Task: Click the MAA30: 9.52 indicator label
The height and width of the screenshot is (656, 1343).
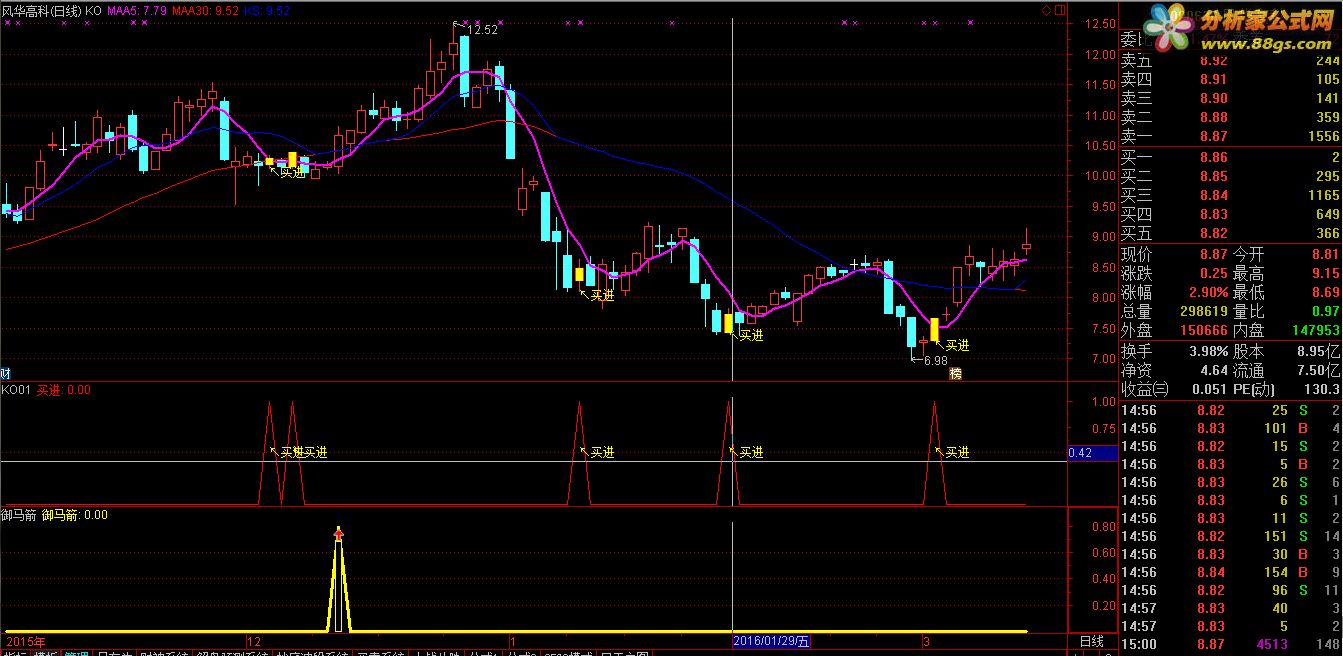Action: pos(205,10)
